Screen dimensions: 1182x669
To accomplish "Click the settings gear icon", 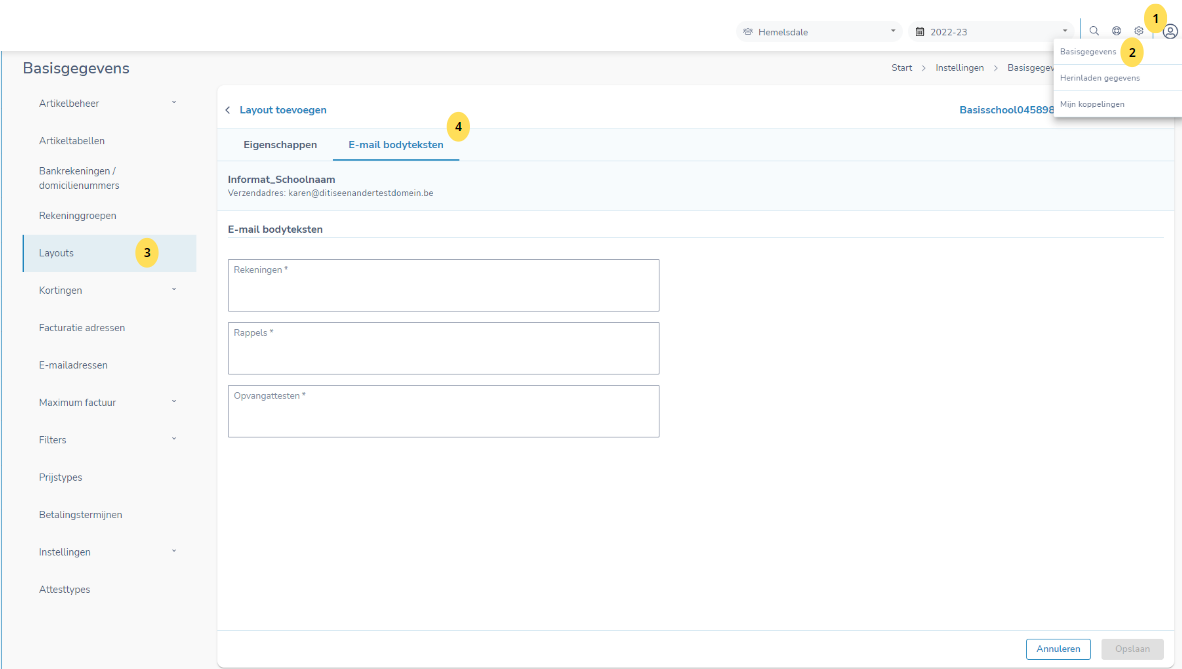I will 1138,31.
